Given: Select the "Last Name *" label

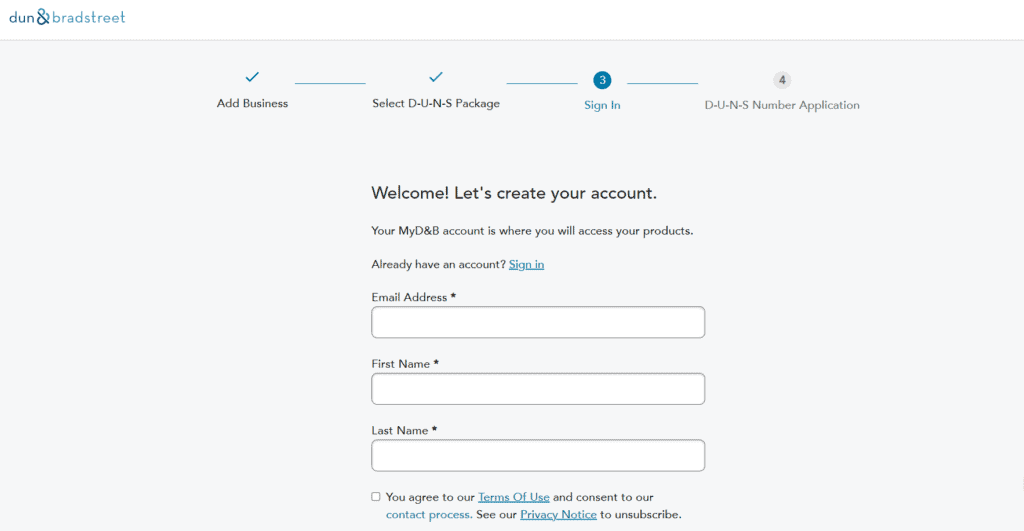Looking at the screenshot, I should coord(404,430).
